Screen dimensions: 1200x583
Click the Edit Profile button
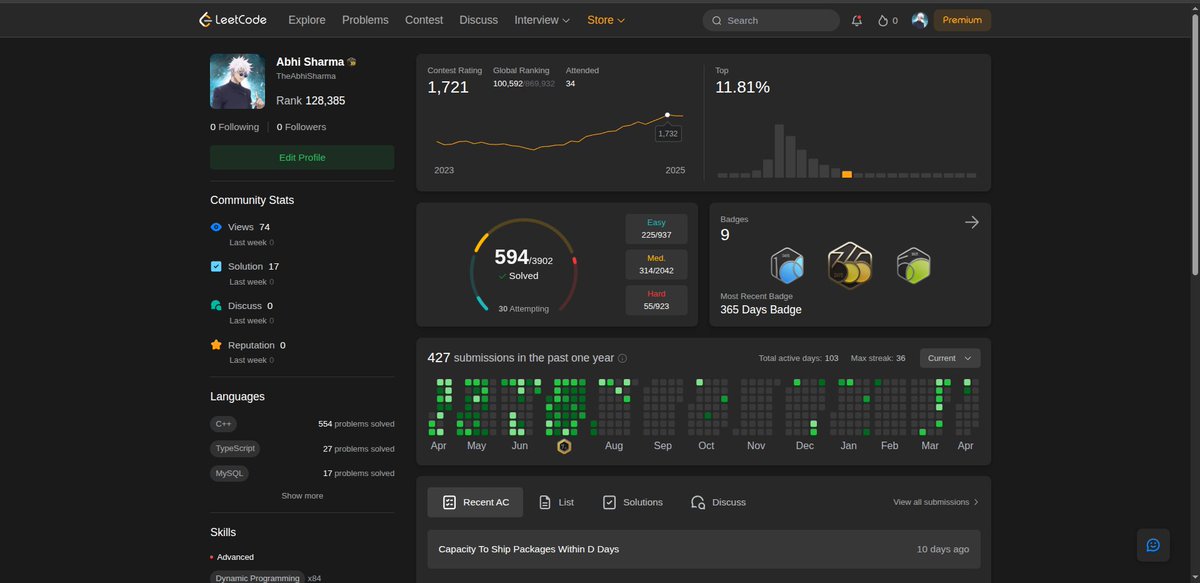[x=302, y=157]
